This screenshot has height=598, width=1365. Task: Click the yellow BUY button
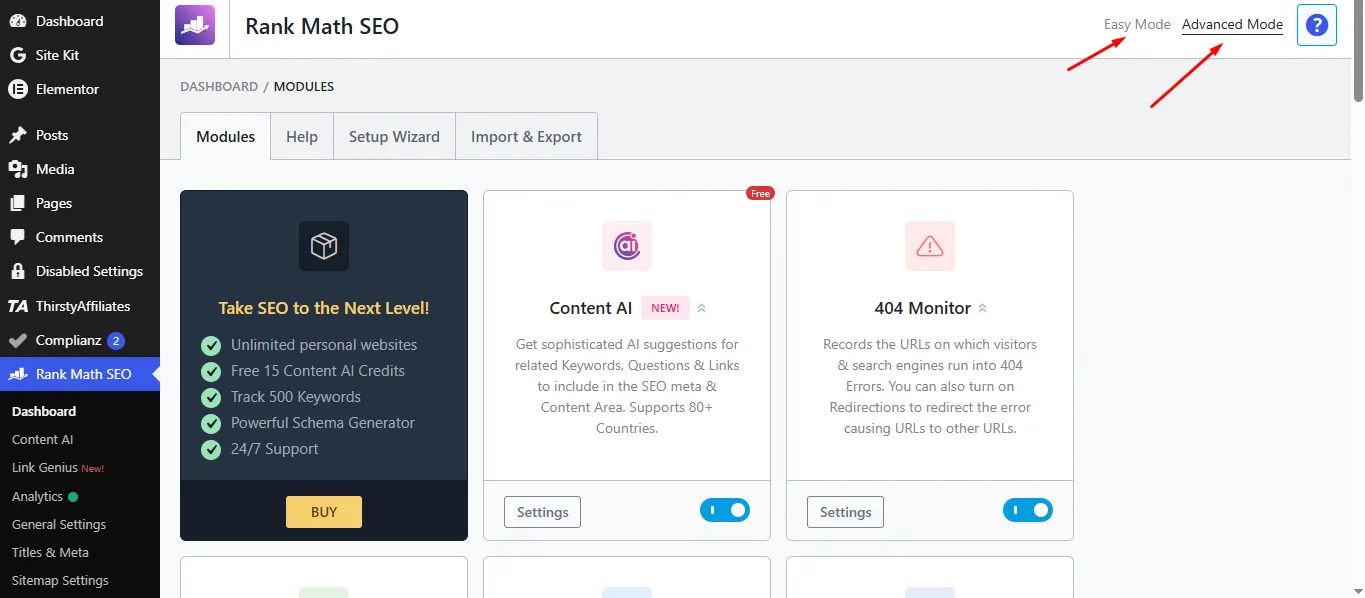click(x=324, y=512)
